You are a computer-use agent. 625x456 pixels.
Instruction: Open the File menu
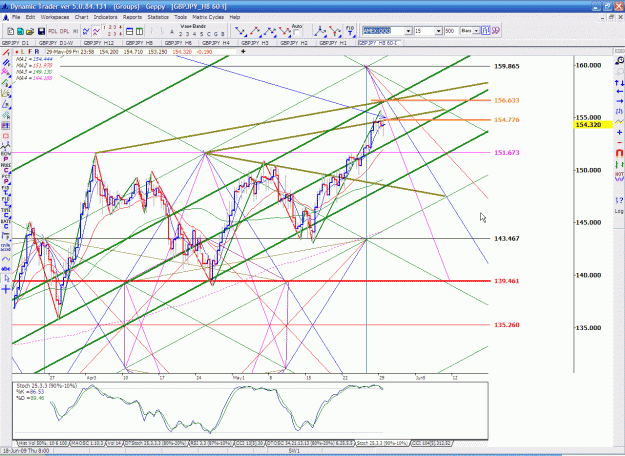[16, 17]
